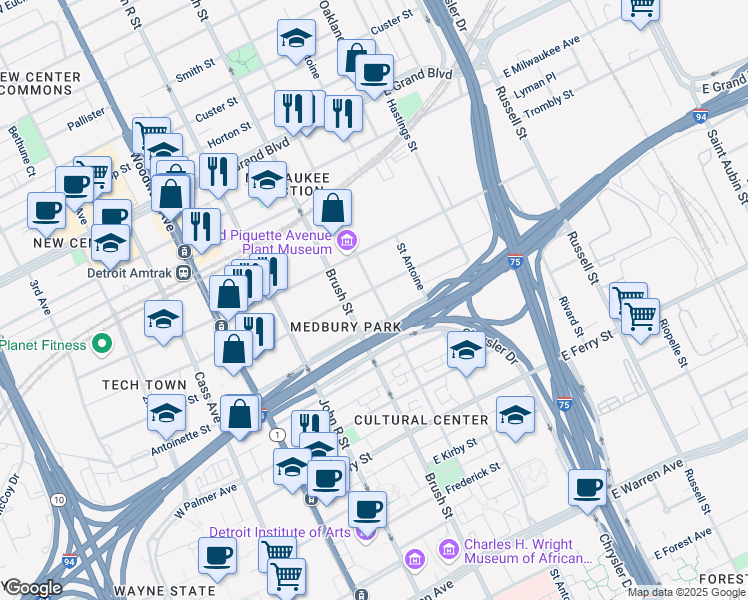The width and height of the screenshot is (748, 600).
Task: Click the Detroit Amtrak label
Action: click(x=129, y=273)
